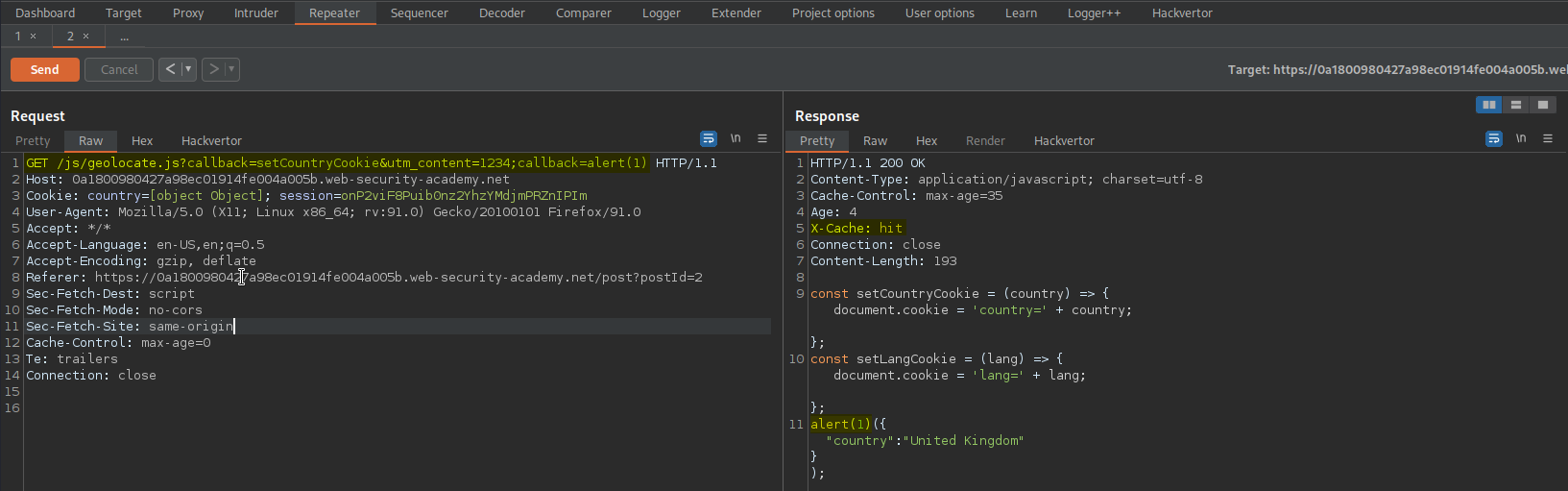
Task: Open Project options tab
Action: 833,12
